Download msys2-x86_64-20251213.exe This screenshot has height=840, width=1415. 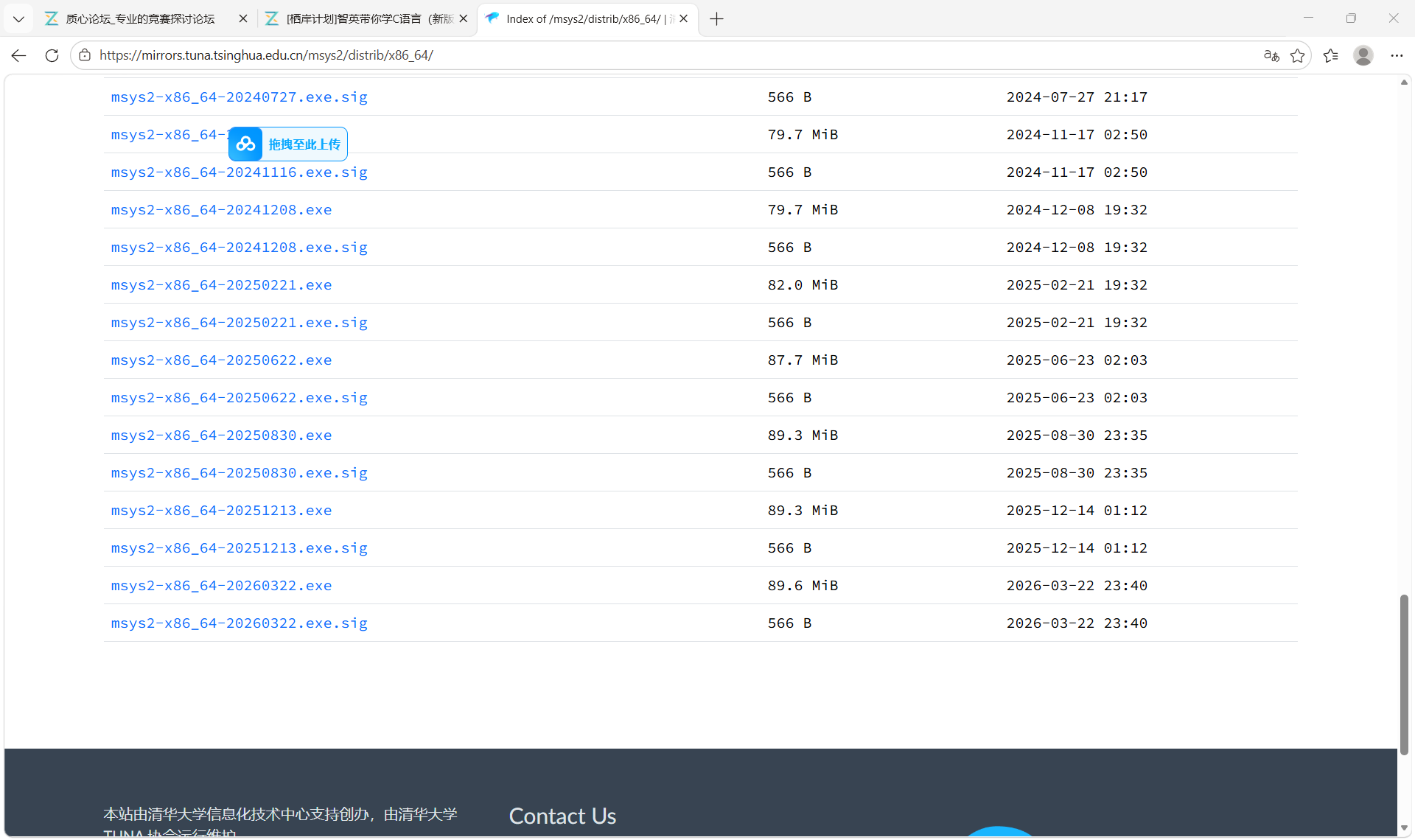tap(222, 511)
